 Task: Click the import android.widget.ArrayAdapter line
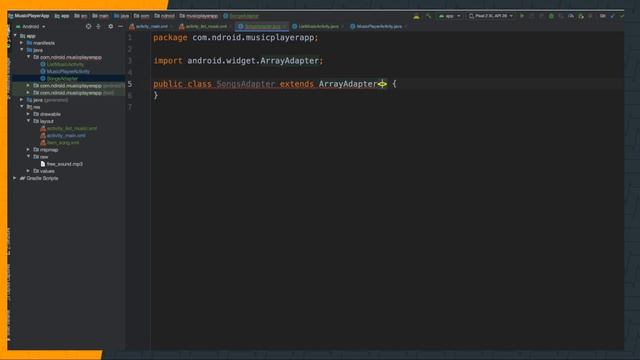click(x=238, y=61)
